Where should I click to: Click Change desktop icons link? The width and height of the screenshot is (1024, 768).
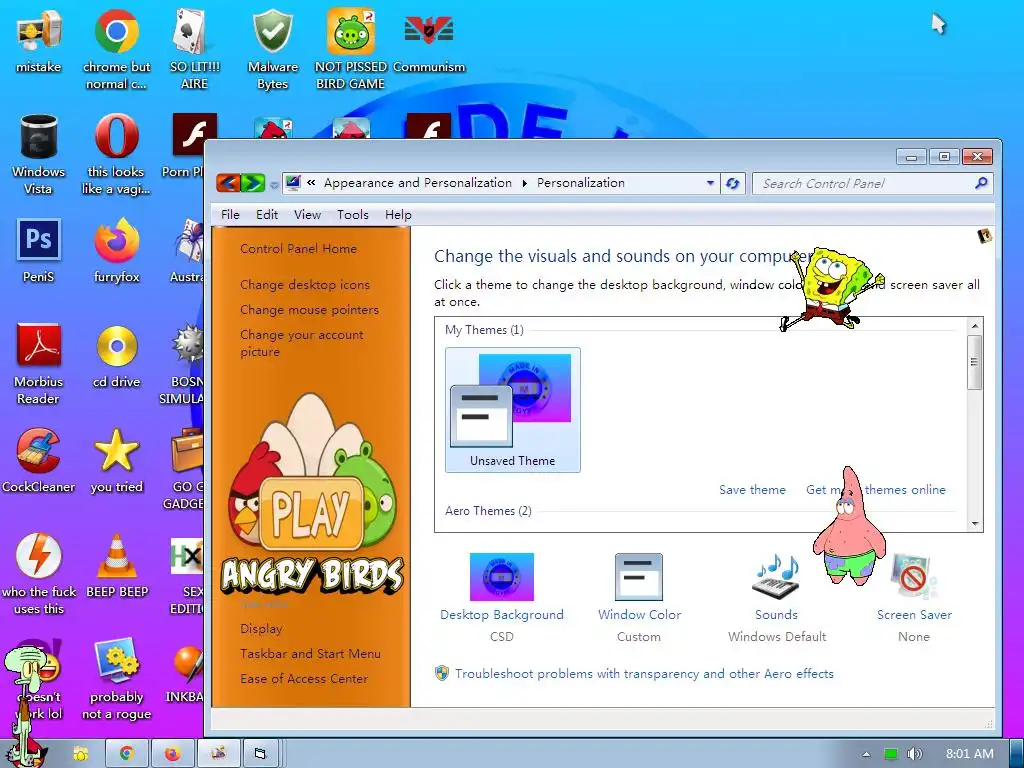click(305, 285)
